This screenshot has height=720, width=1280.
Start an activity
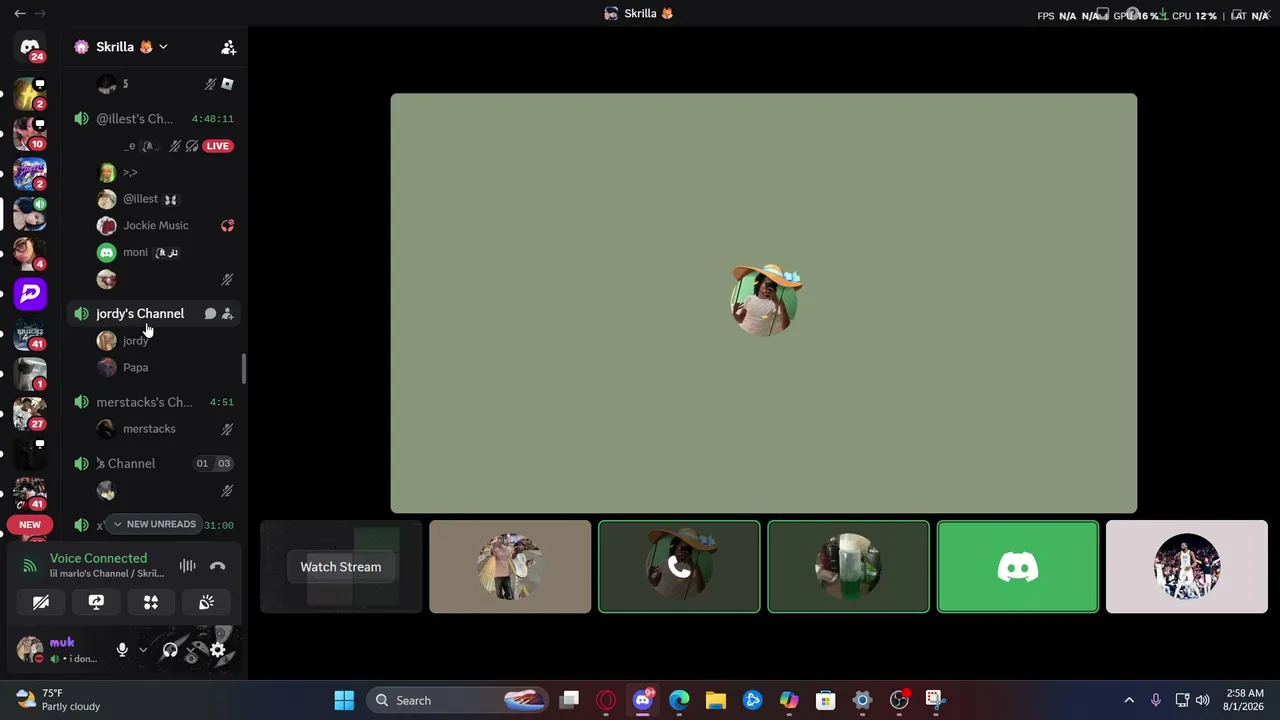(x=151, y=602)
